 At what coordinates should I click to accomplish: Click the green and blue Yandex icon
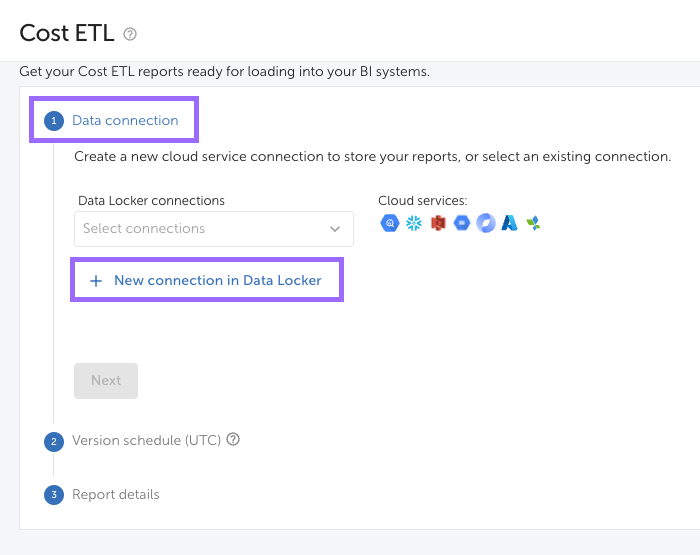[534, 223]
